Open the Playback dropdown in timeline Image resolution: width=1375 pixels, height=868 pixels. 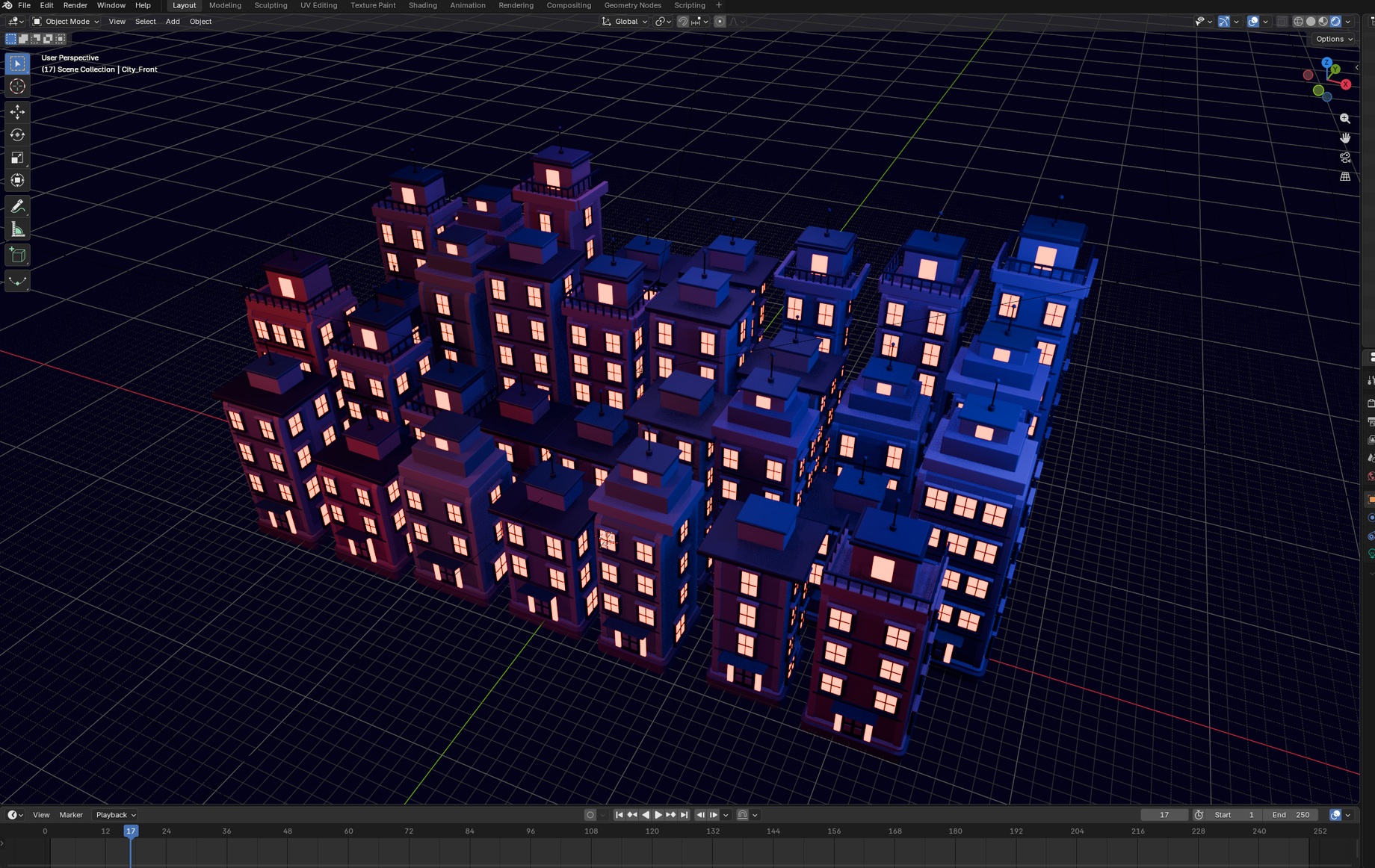[116, 815]
